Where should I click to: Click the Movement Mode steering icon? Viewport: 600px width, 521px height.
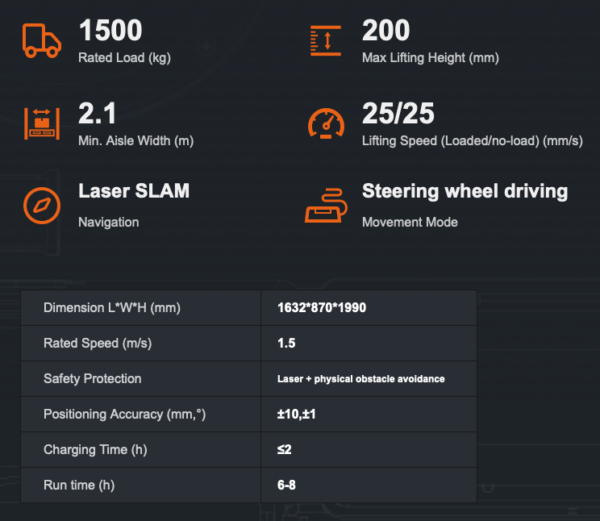point(326,205)
